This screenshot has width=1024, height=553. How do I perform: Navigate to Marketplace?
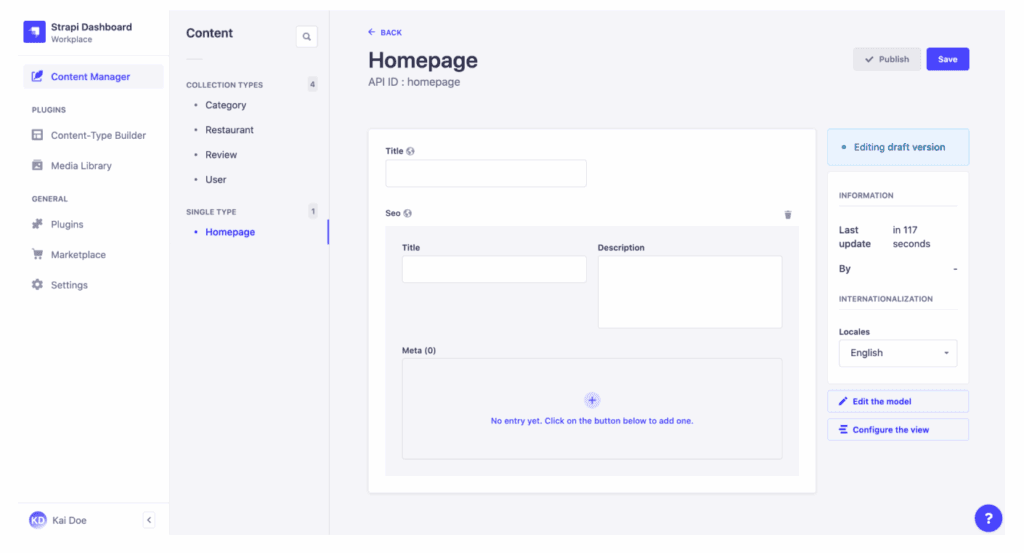click(78, 255)
